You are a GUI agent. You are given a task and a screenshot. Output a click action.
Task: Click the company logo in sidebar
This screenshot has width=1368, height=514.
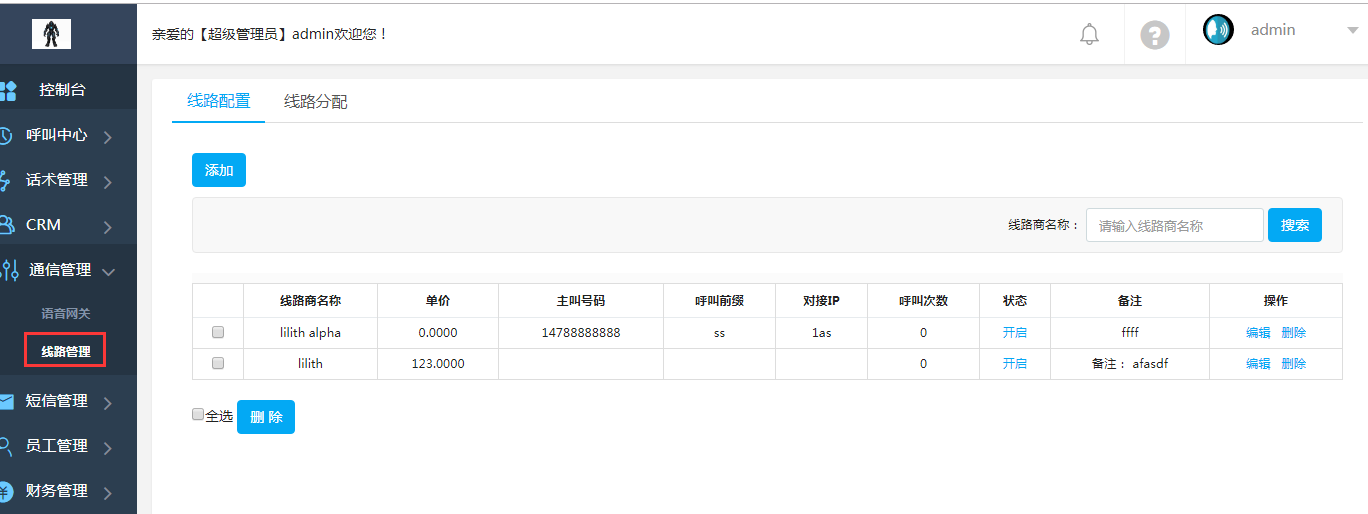tap(51, 33)
